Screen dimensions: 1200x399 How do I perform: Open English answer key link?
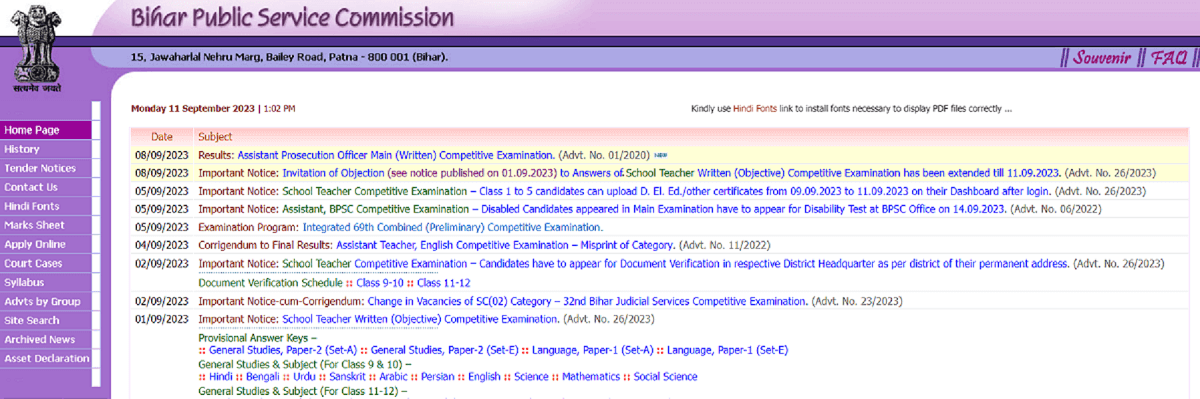[484, 377]
